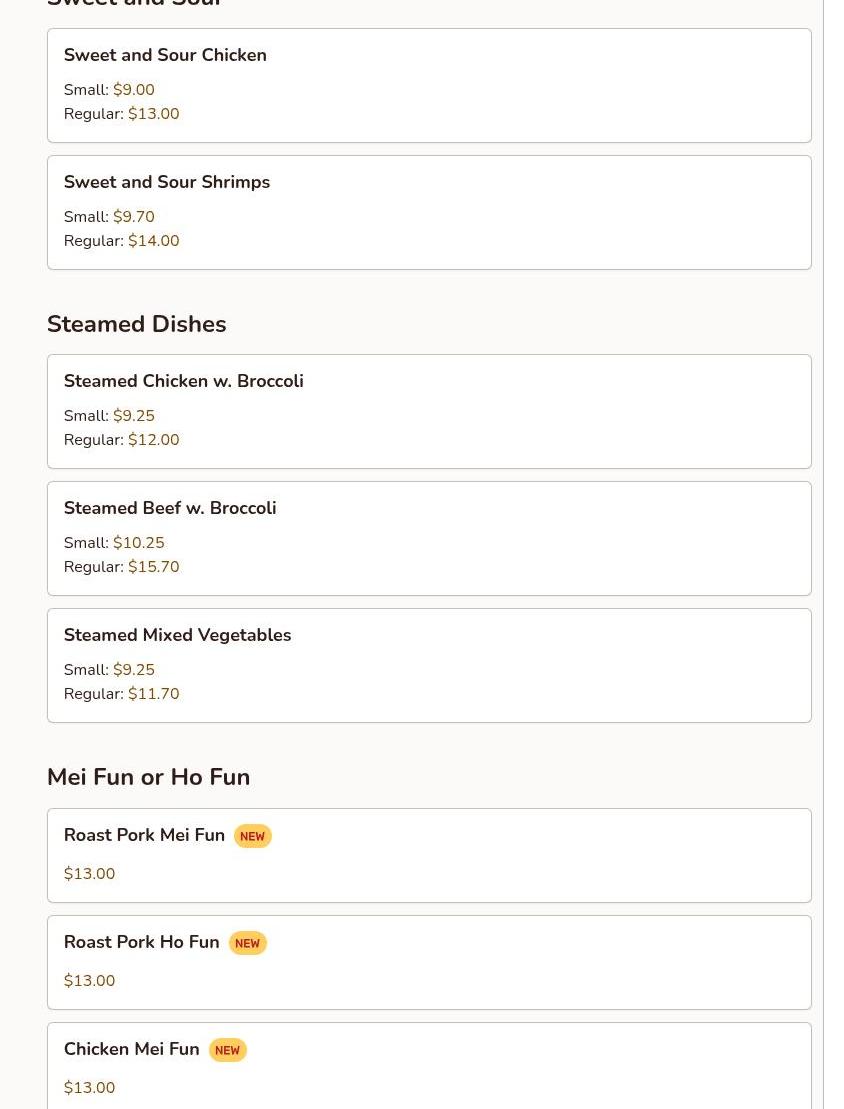The image size is (844, 1109).
Task: Pick Sweet and Sour Shrimps regular price $14.00
Action: click(x=153, y=241)
